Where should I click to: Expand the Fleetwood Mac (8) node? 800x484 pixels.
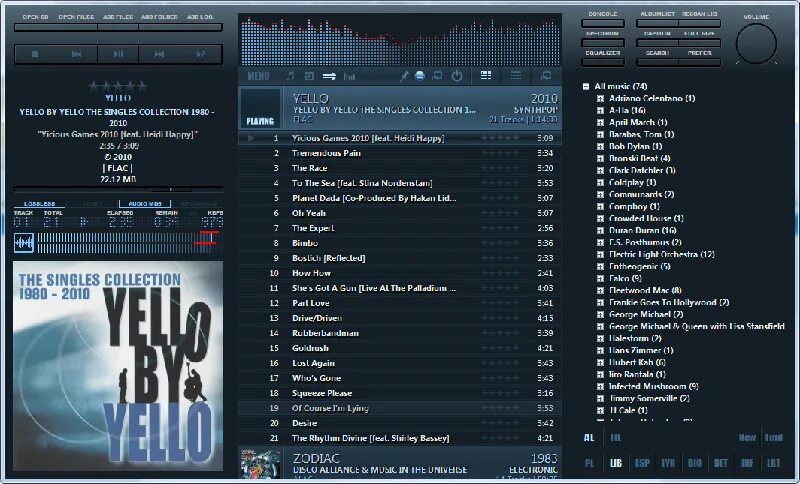(x=601, y=291)
